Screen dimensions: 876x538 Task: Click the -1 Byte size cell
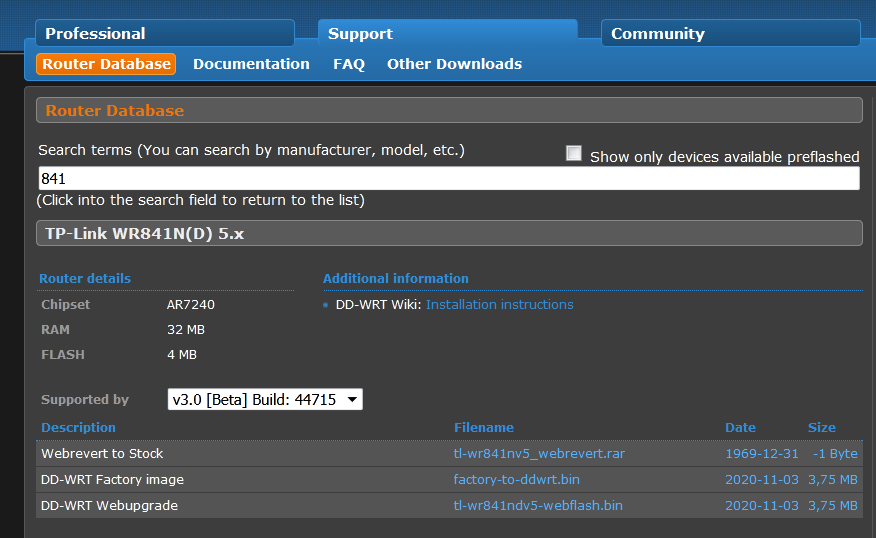point(835,454)
